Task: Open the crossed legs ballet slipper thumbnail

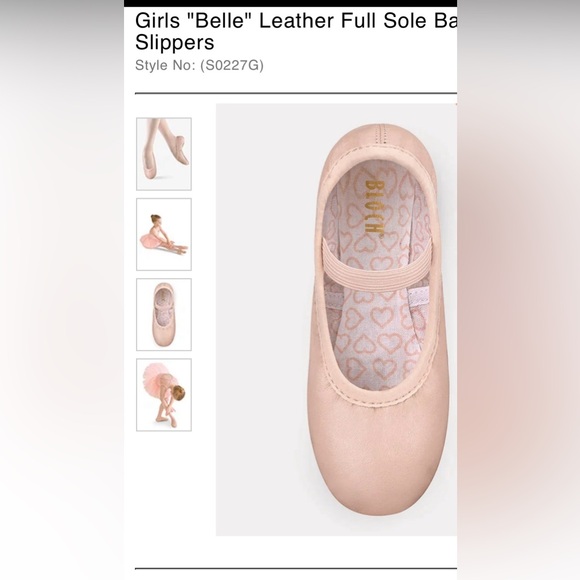Action: tap(164, 154)
